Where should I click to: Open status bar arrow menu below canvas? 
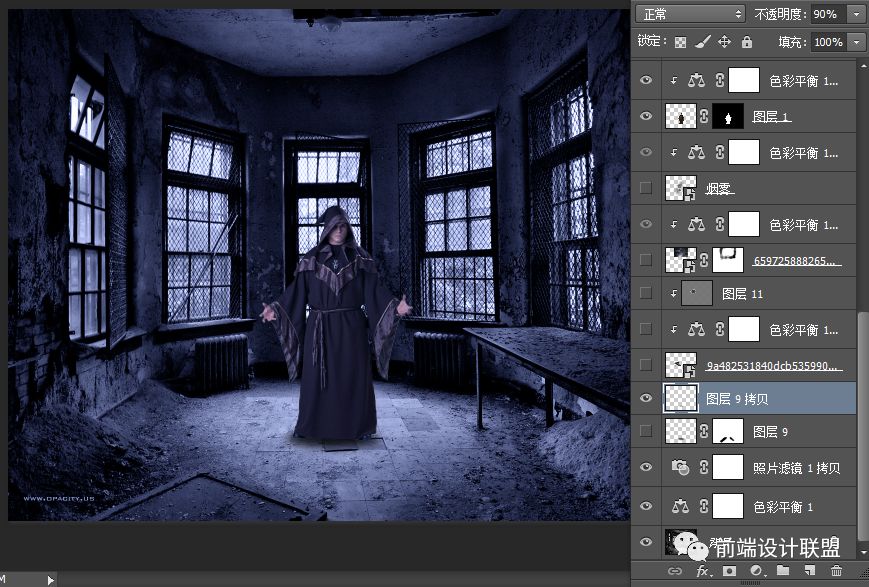[x=50, y=580]
